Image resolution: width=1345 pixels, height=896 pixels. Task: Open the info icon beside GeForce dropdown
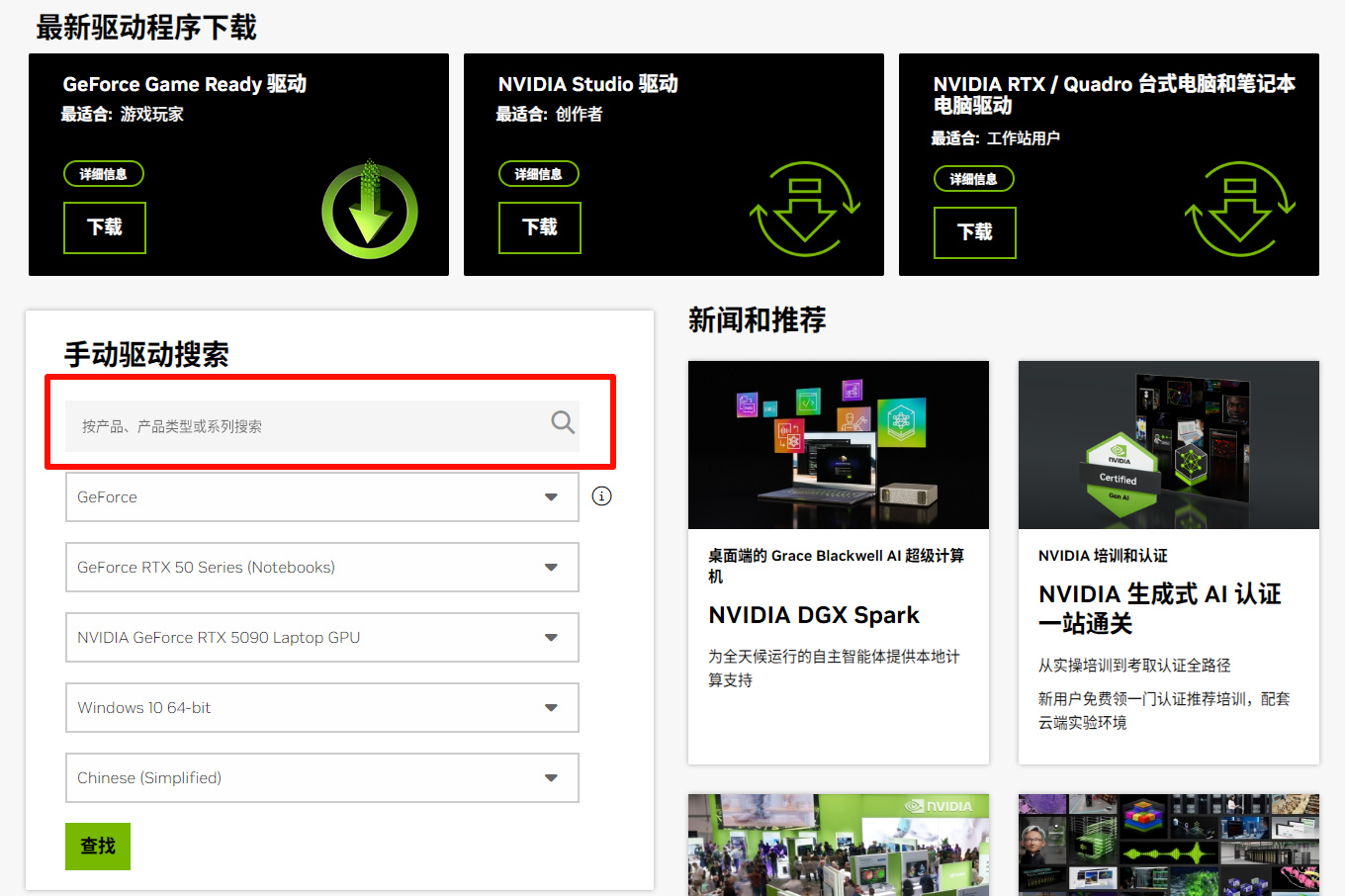tap(601, 496)
